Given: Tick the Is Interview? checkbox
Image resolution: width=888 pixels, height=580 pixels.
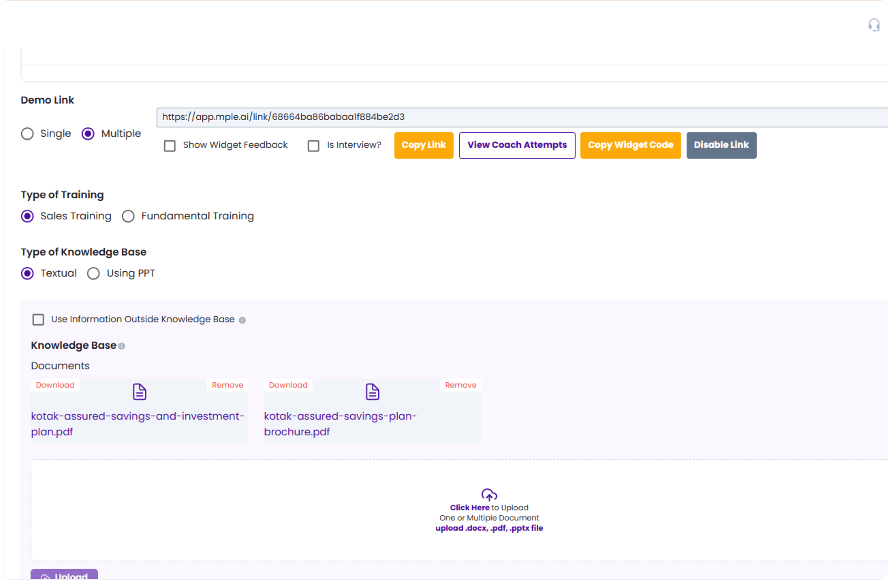Looking at the screenshot, I should (x=314, y=145).
